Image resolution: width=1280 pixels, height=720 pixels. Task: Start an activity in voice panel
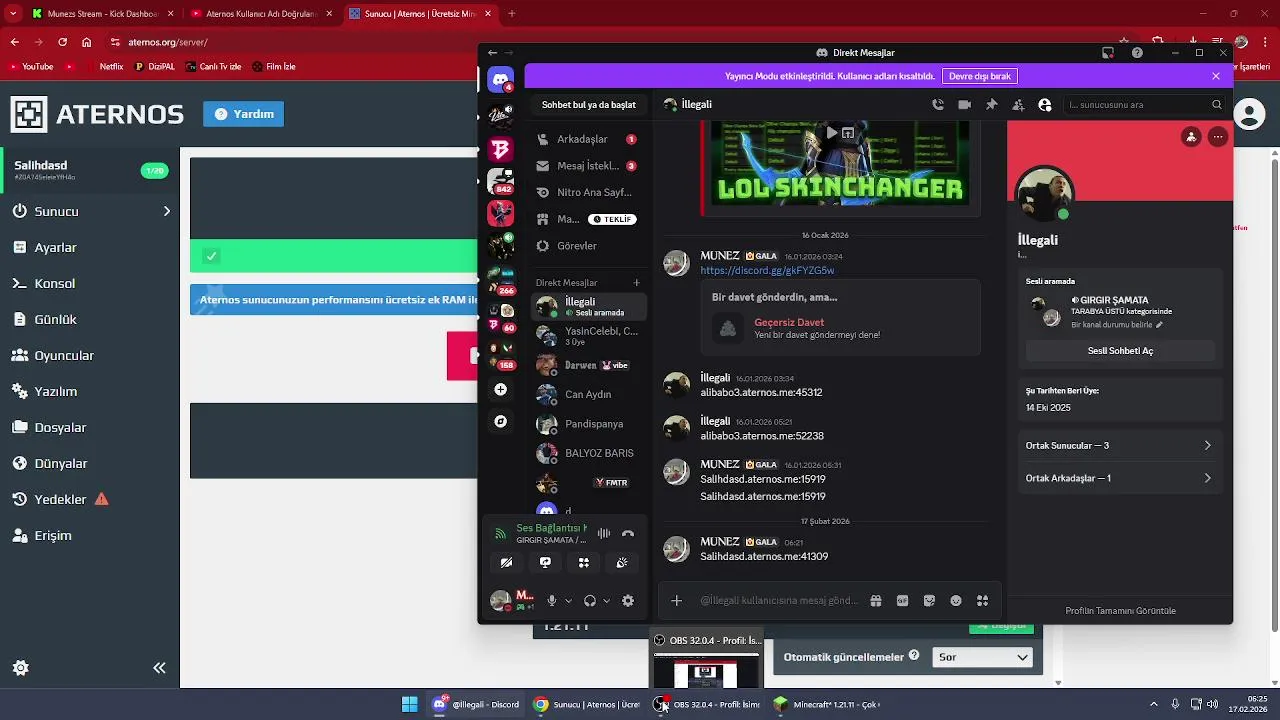coord(584,562)
